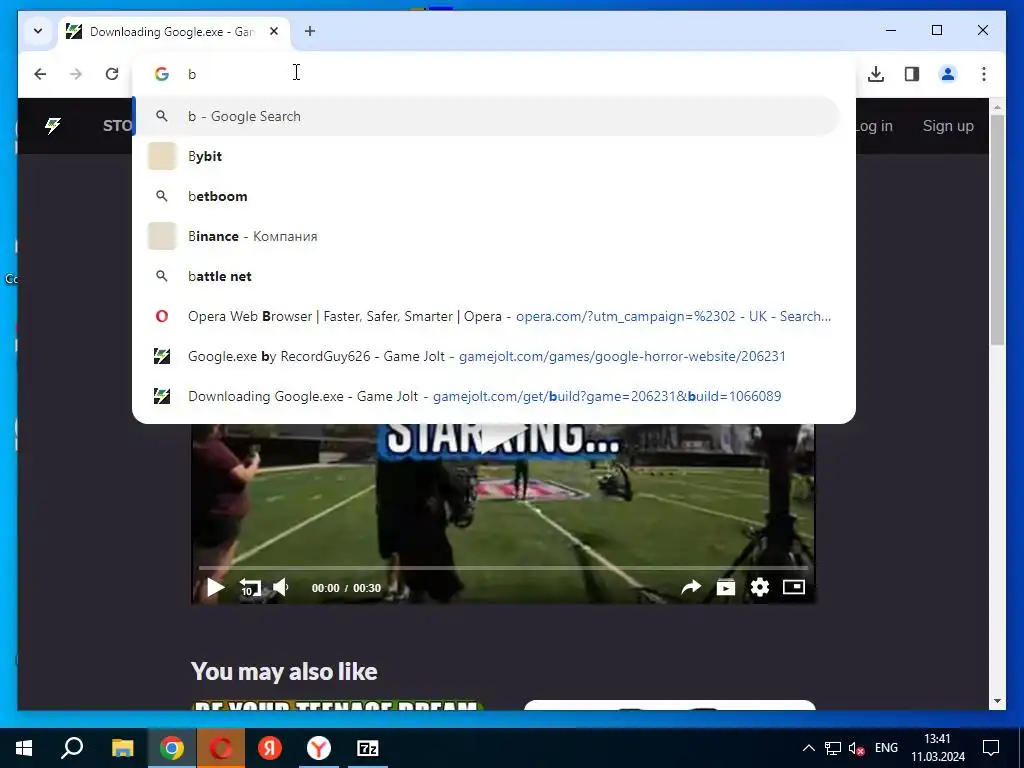The image size is (1024, 768).
Task: Click the Log in link
Action: tap(874, 126)
